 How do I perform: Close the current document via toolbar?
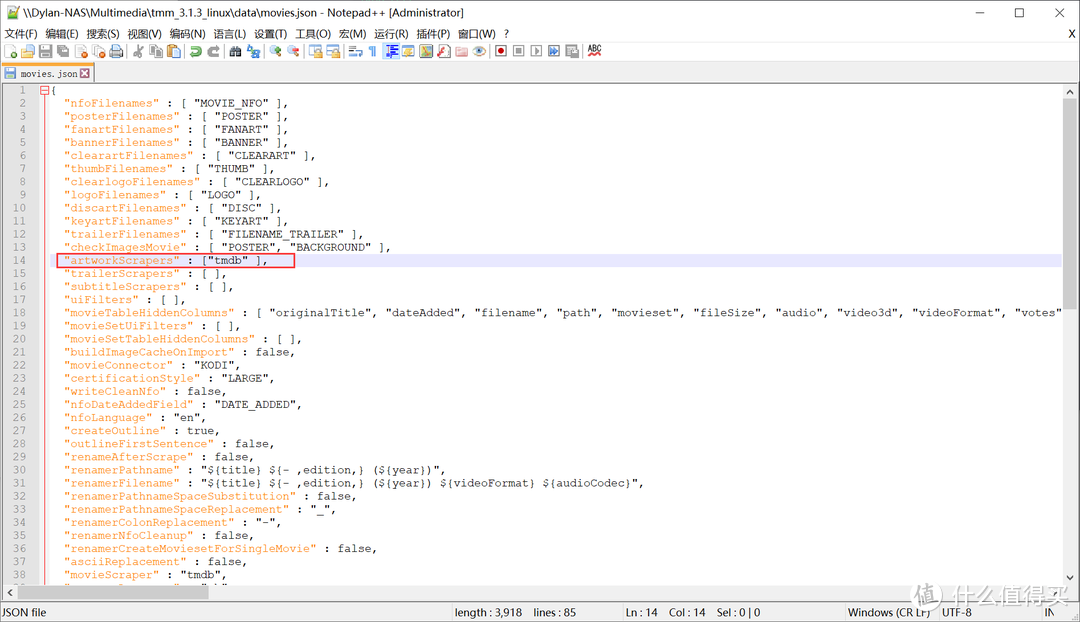[x=81, y=51]
